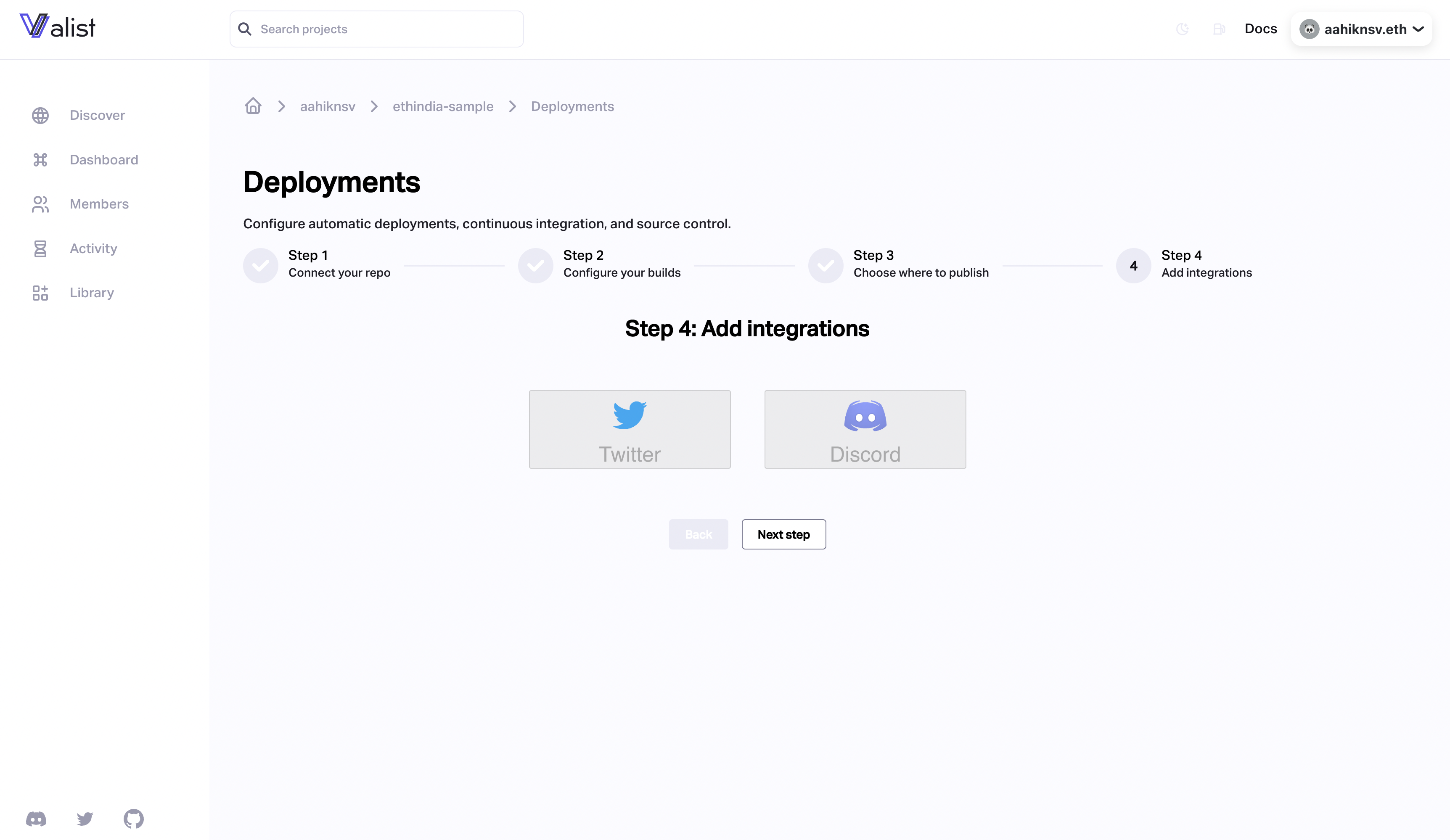Open the Discord icon in sidebar footer
This screenshot has height=840, width=1450.
point(36,818)
